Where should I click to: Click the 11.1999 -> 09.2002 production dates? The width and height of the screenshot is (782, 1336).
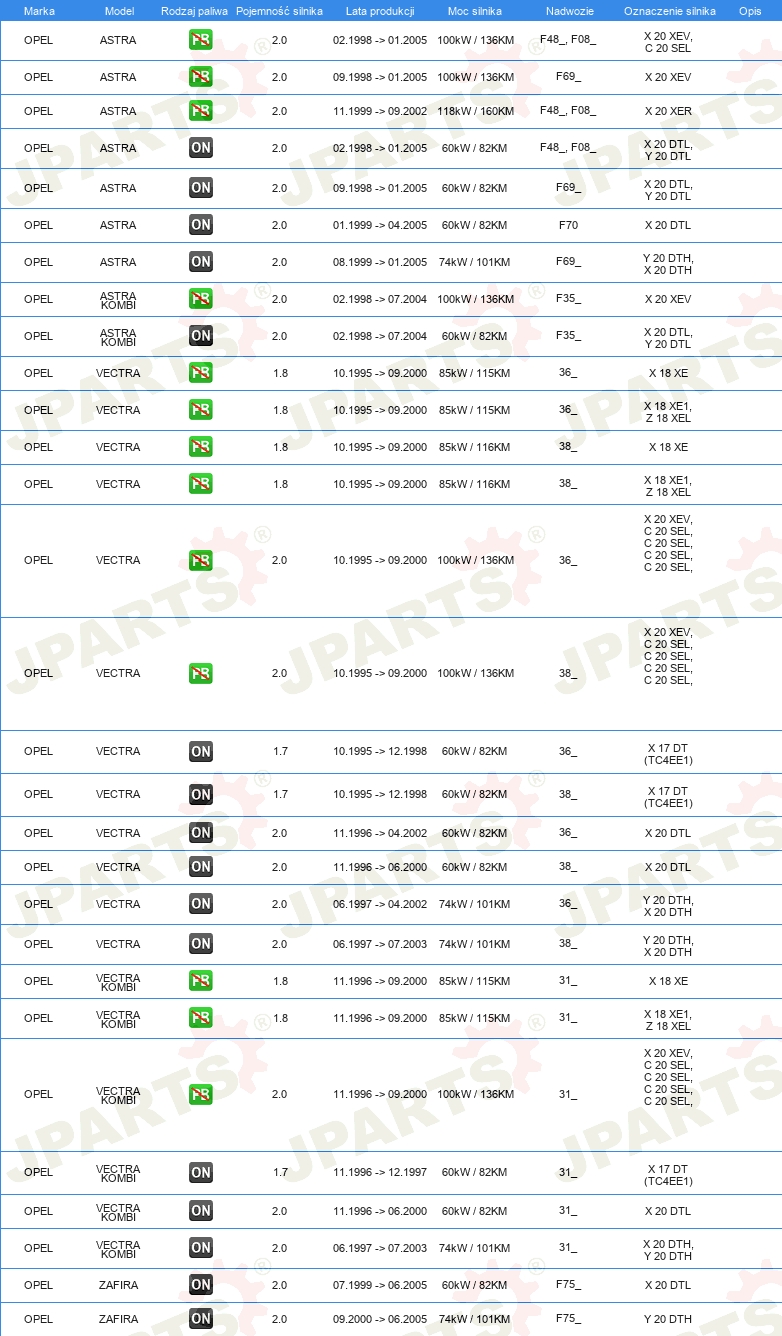(x=380, y=111)
